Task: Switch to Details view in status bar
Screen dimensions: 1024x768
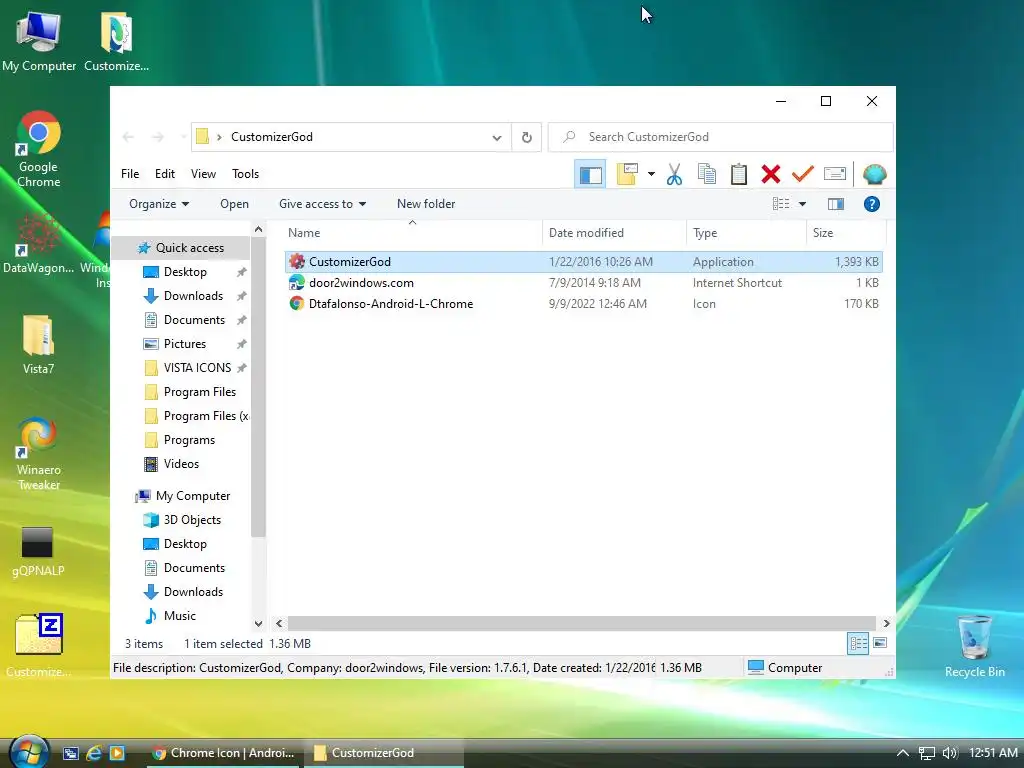Action: click(x=858, y=644)
